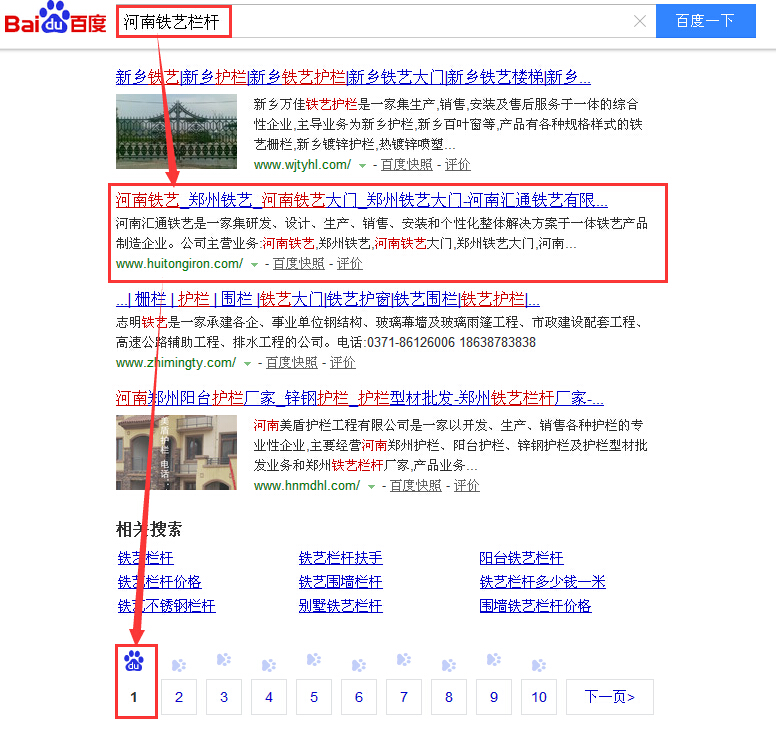
Task: Select related search 铁艺栏杆多少钱一米
Action: [x=542, y=582]
